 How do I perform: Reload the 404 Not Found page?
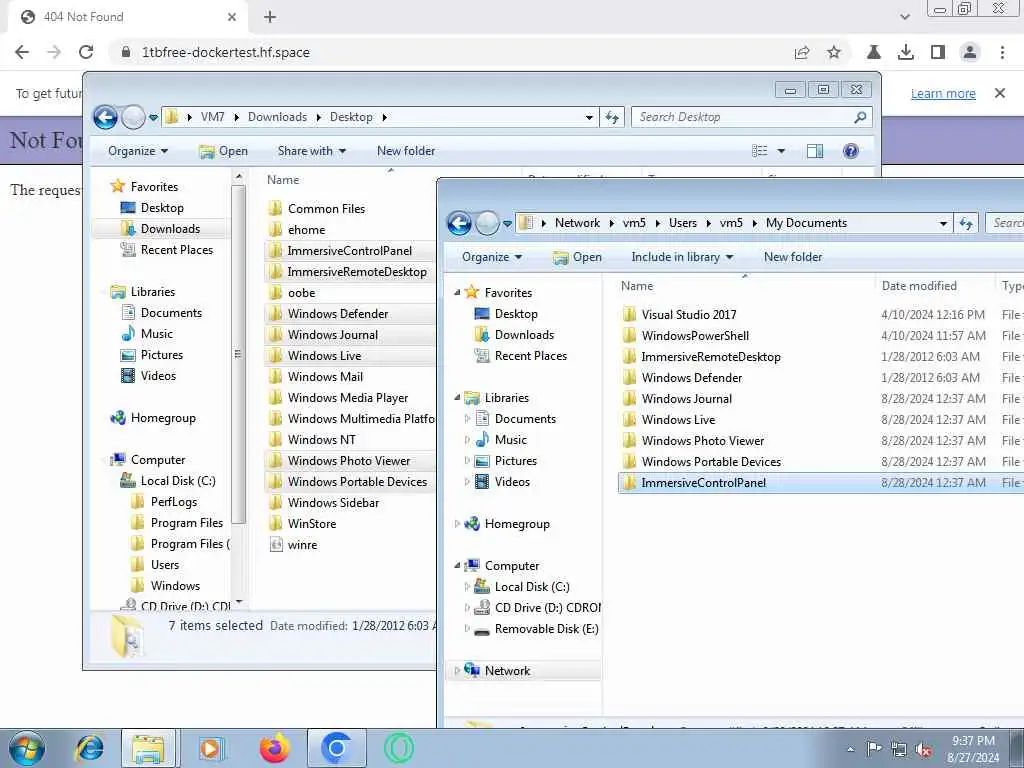click(x=86, y=52)
